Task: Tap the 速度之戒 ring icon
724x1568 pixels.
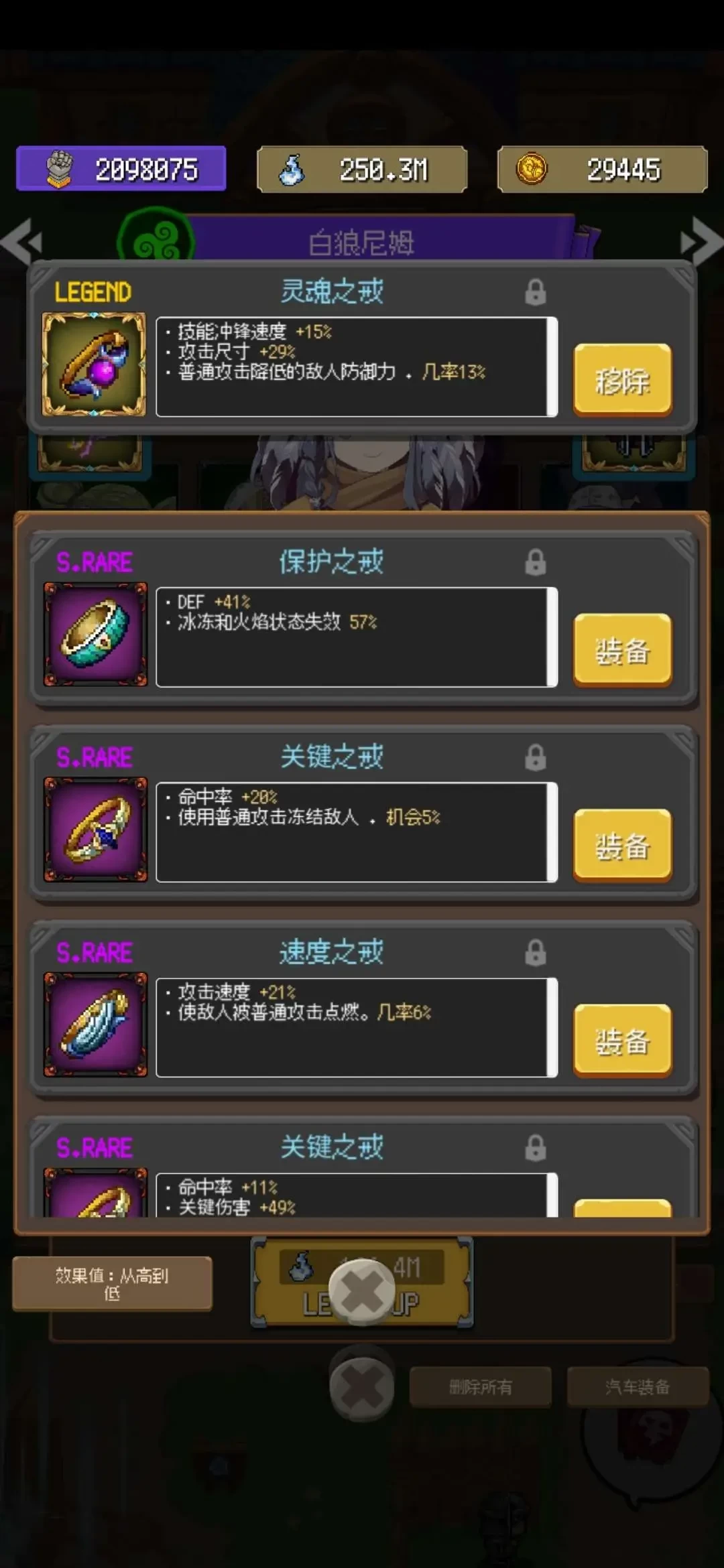Action: coord(95,1025)
